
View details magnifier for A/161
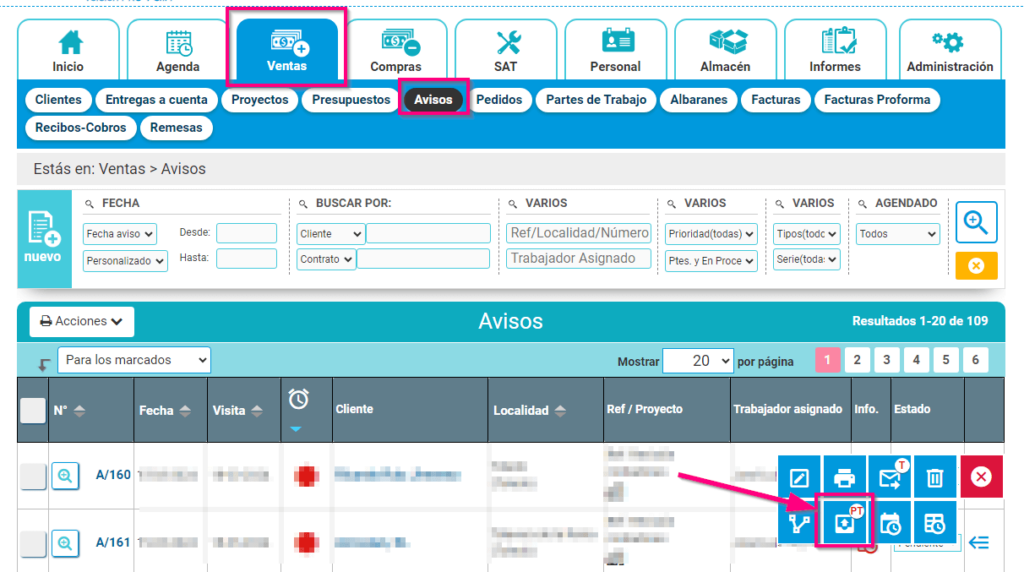coord(65,543)
